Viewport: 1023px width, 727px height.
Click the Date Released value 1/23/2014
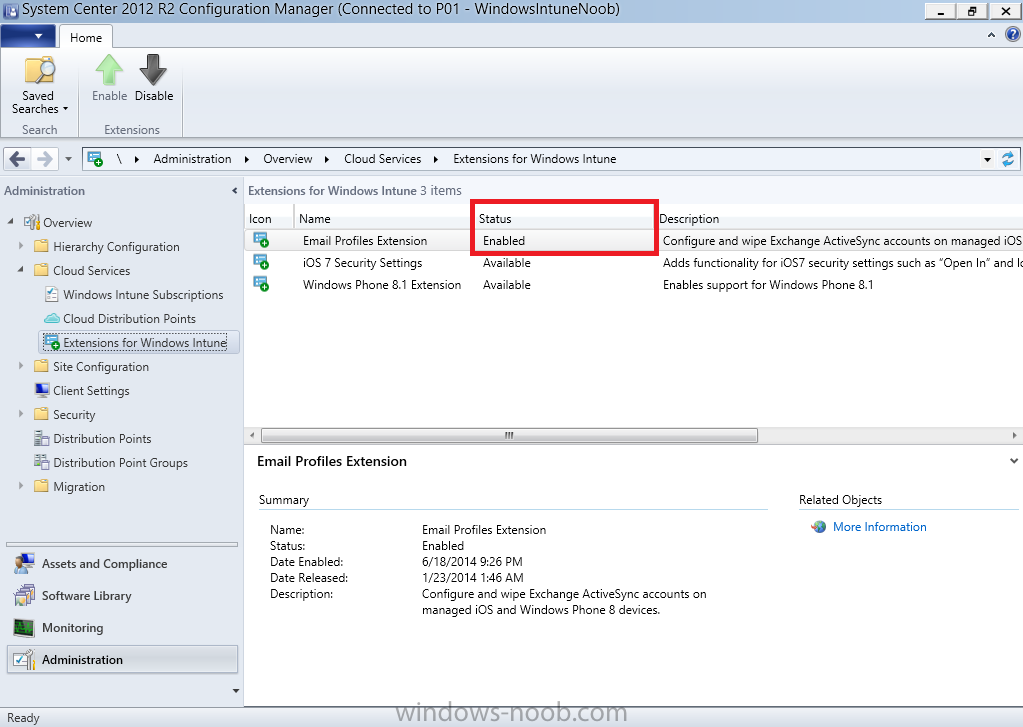coord(472,578)
